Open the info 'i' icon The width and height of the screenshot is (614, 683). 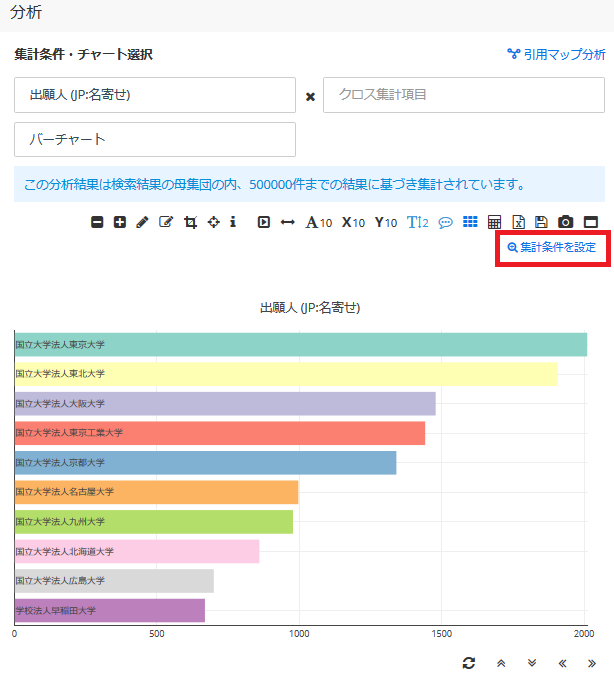point(233,222)
